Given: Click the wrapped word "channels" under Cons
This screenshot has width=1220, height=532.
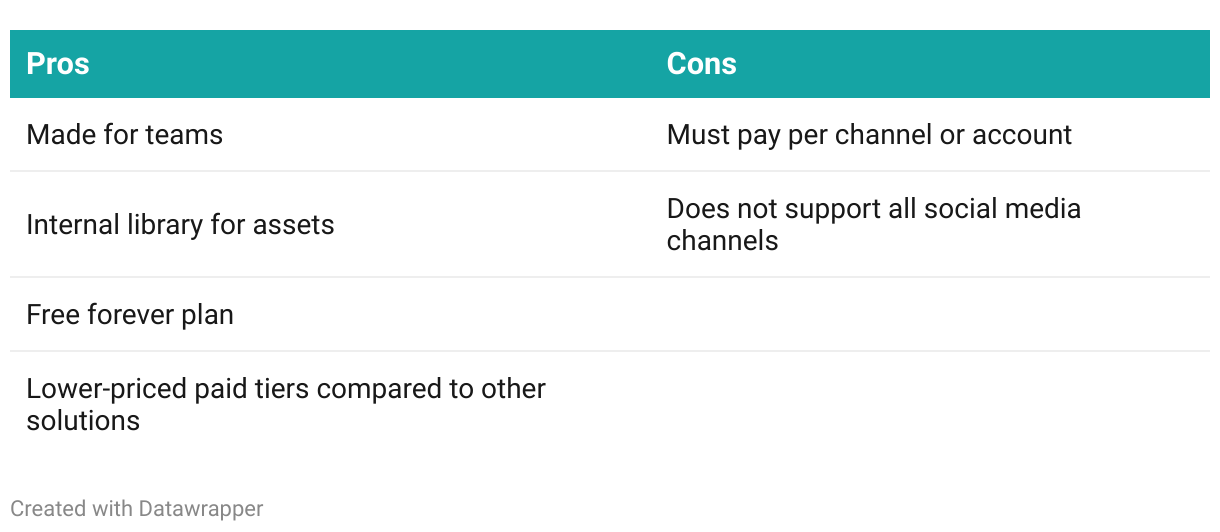Looking at the screenshot, I should pos(722,241).
